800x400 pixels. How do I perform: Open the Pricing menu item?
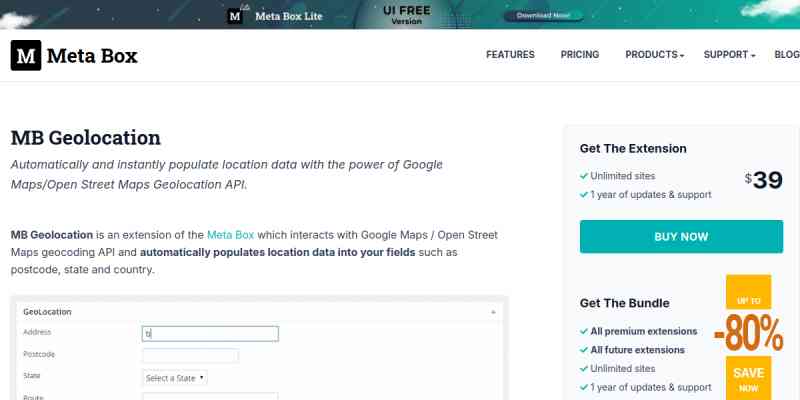(580, 55)
